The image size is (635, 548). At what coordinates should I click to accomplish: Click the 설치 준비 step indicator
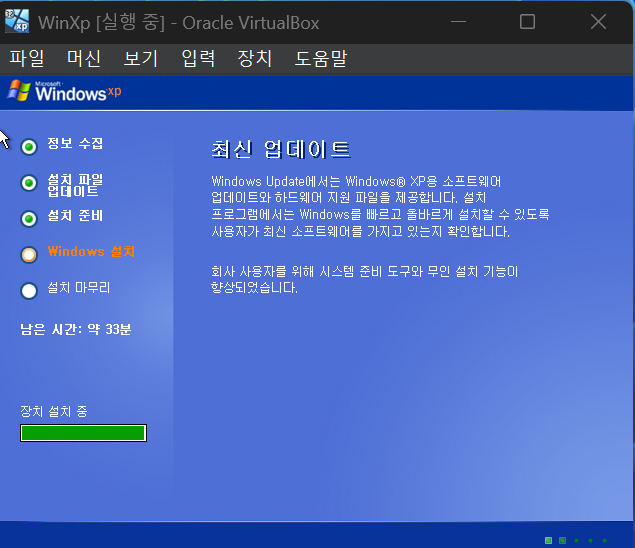click(29, 219)
